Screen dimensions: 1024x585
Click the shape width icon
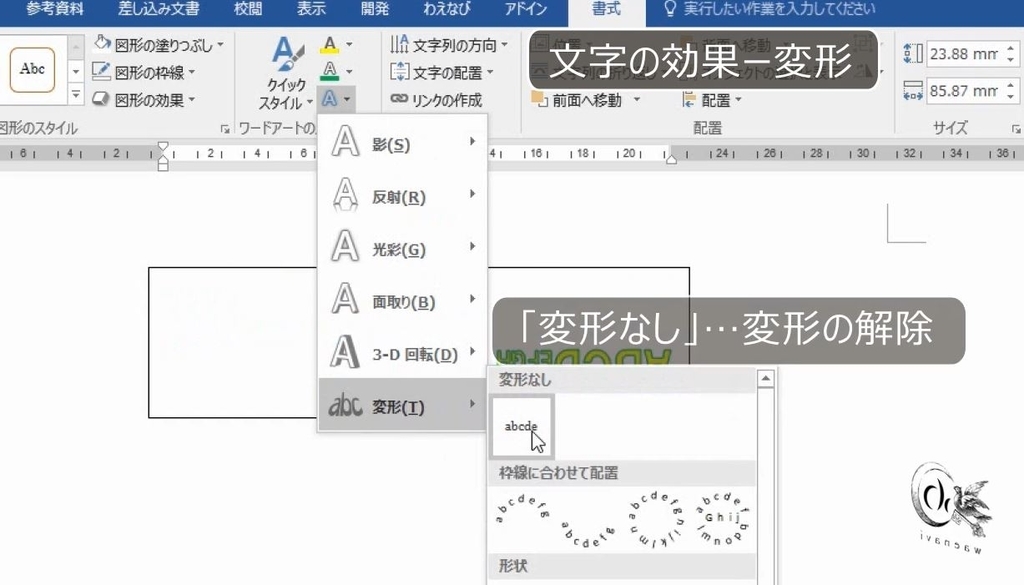pos(913,91)
